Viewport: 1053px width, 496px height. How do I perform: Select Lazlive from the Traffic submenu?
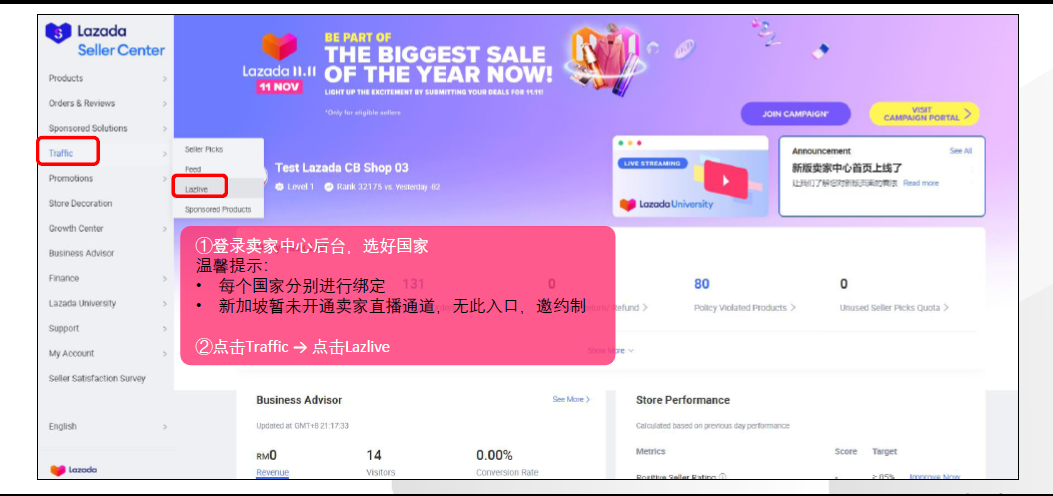197,189
